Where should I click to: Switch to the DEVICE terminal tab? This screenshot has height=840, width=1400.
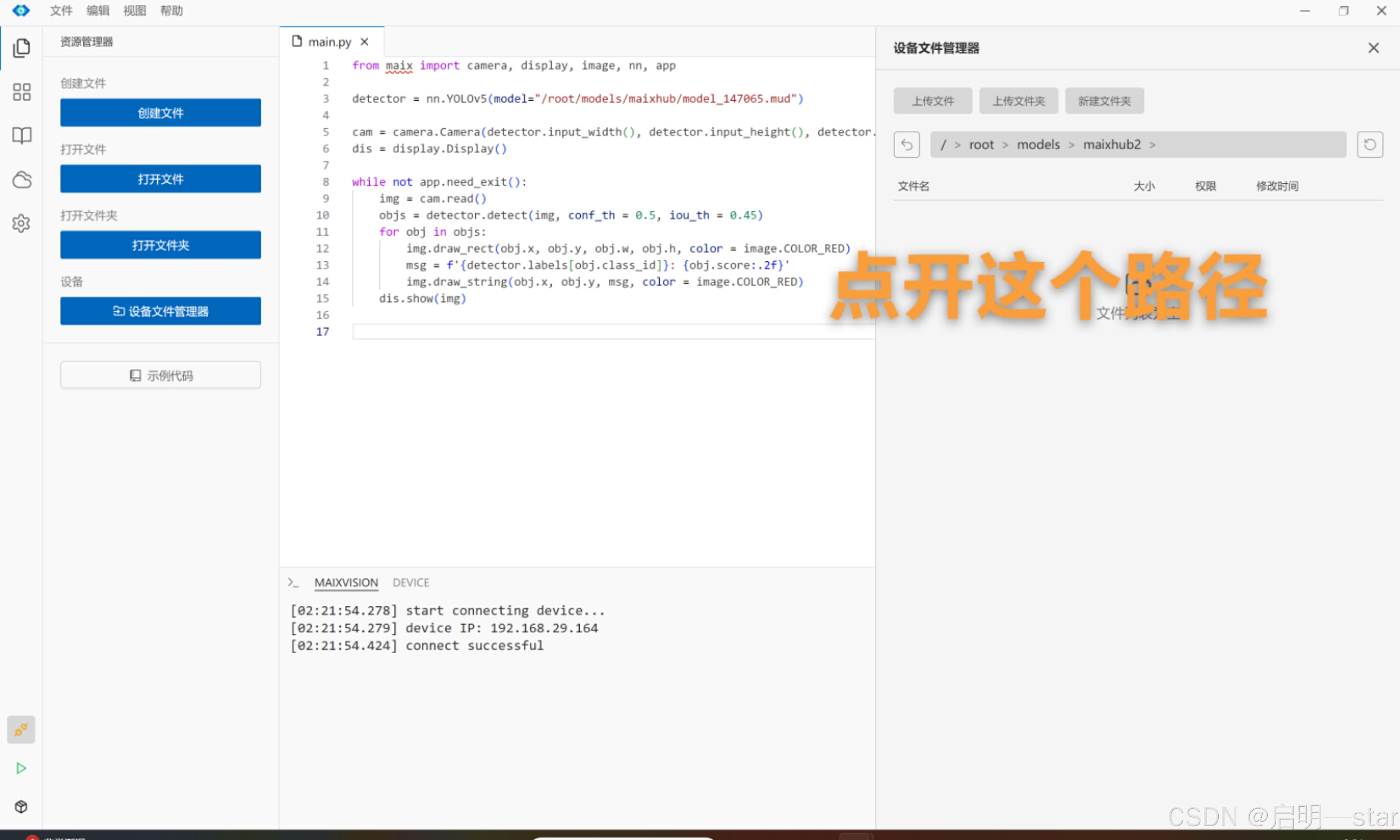point(410,583)
